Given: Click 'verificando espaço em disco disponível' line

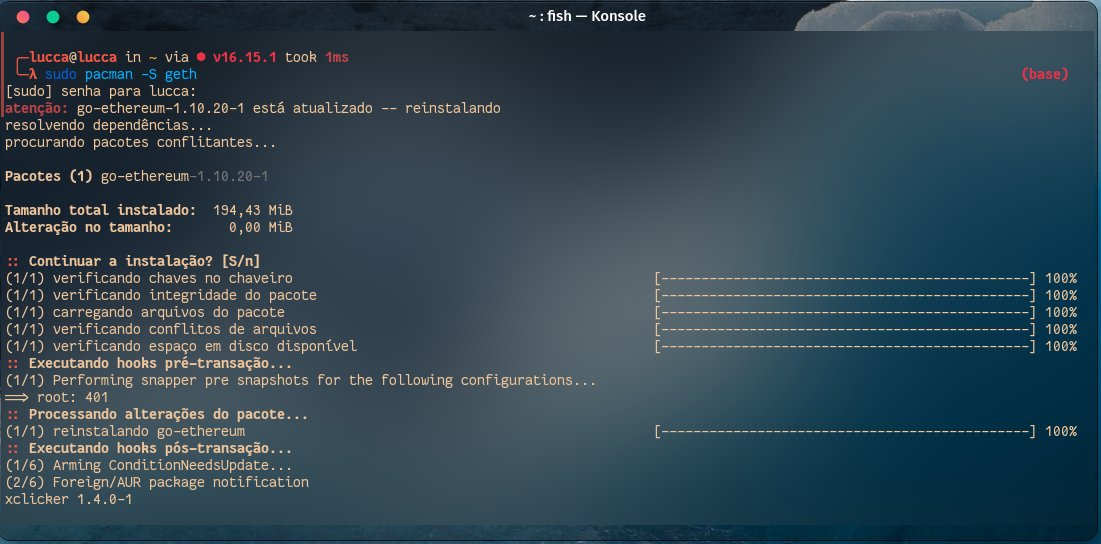Looking at the screenshot, I should tap(181, 346).
